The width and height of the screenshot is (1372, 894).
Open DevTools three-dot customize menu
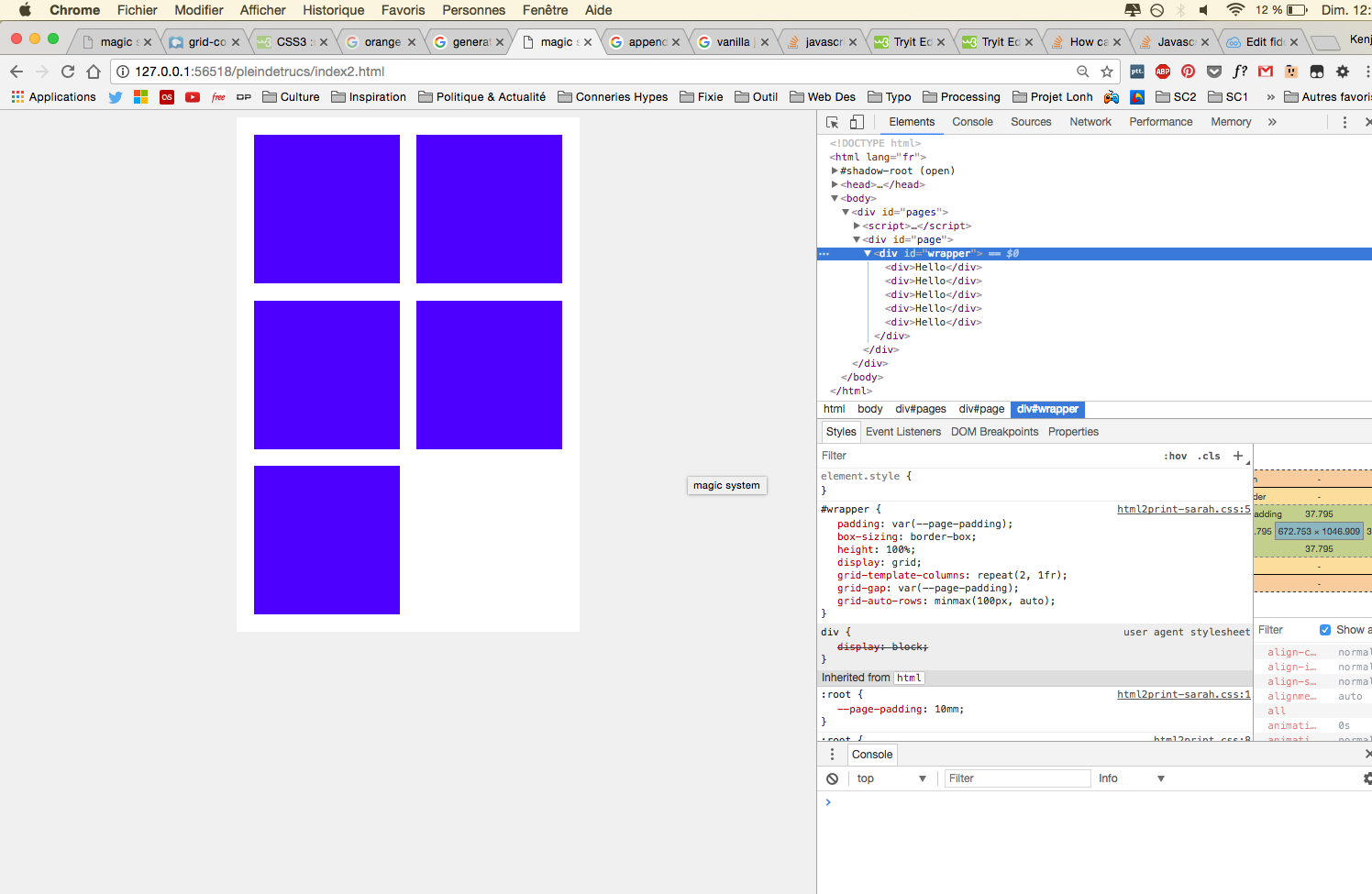(1344, 122)
